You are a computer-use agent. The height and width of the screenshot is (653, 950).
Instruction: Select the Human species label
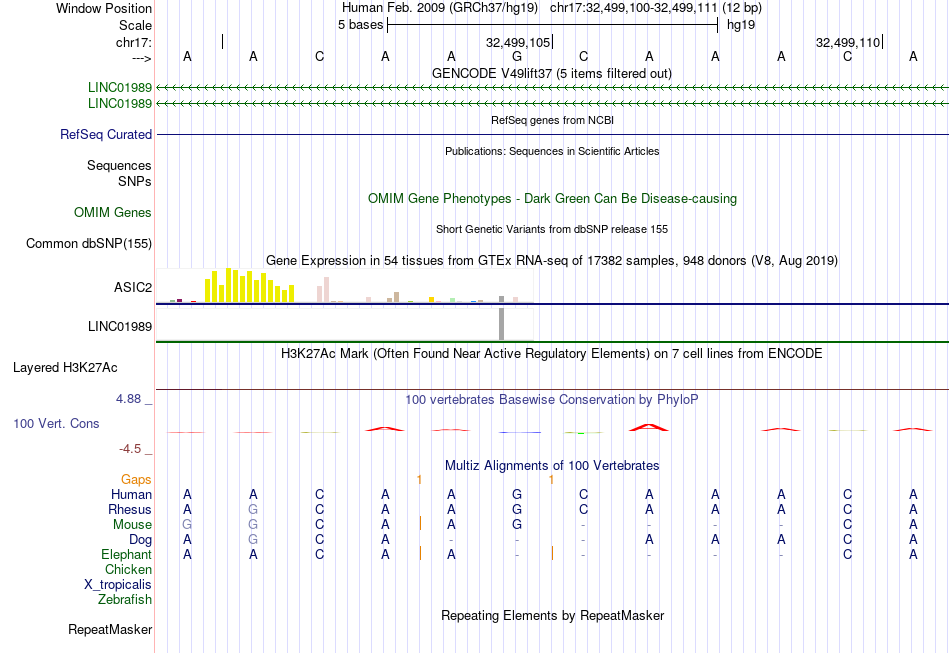coord(131,494)
